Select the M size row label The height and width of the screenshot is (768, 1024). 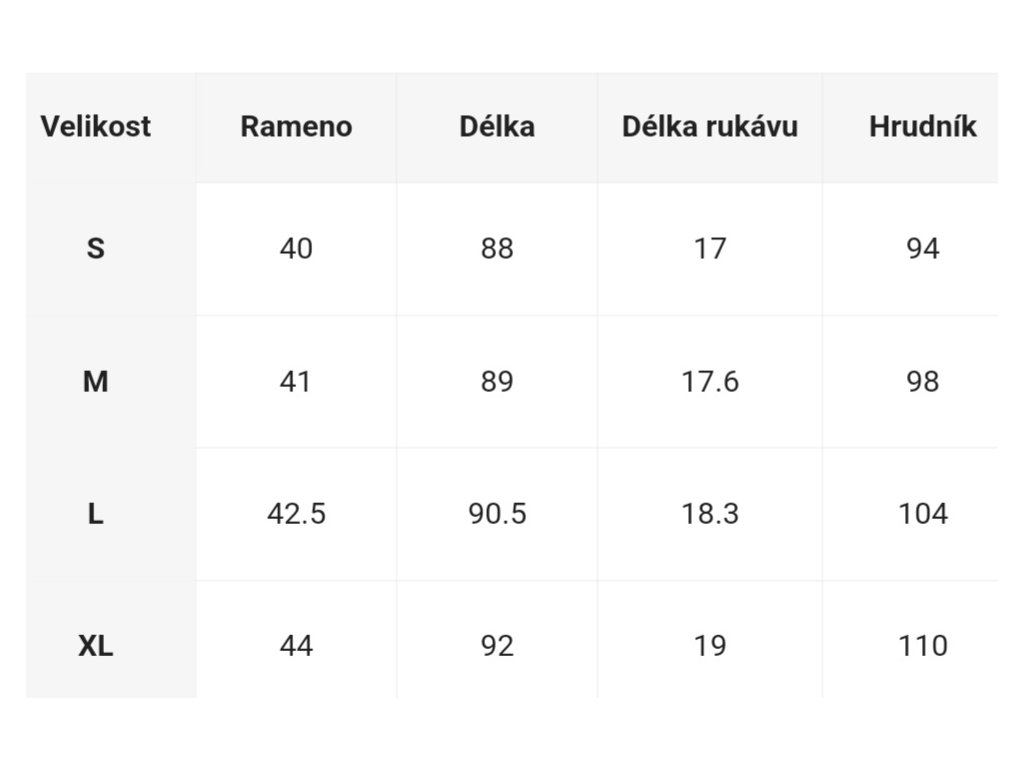[95, 381]
